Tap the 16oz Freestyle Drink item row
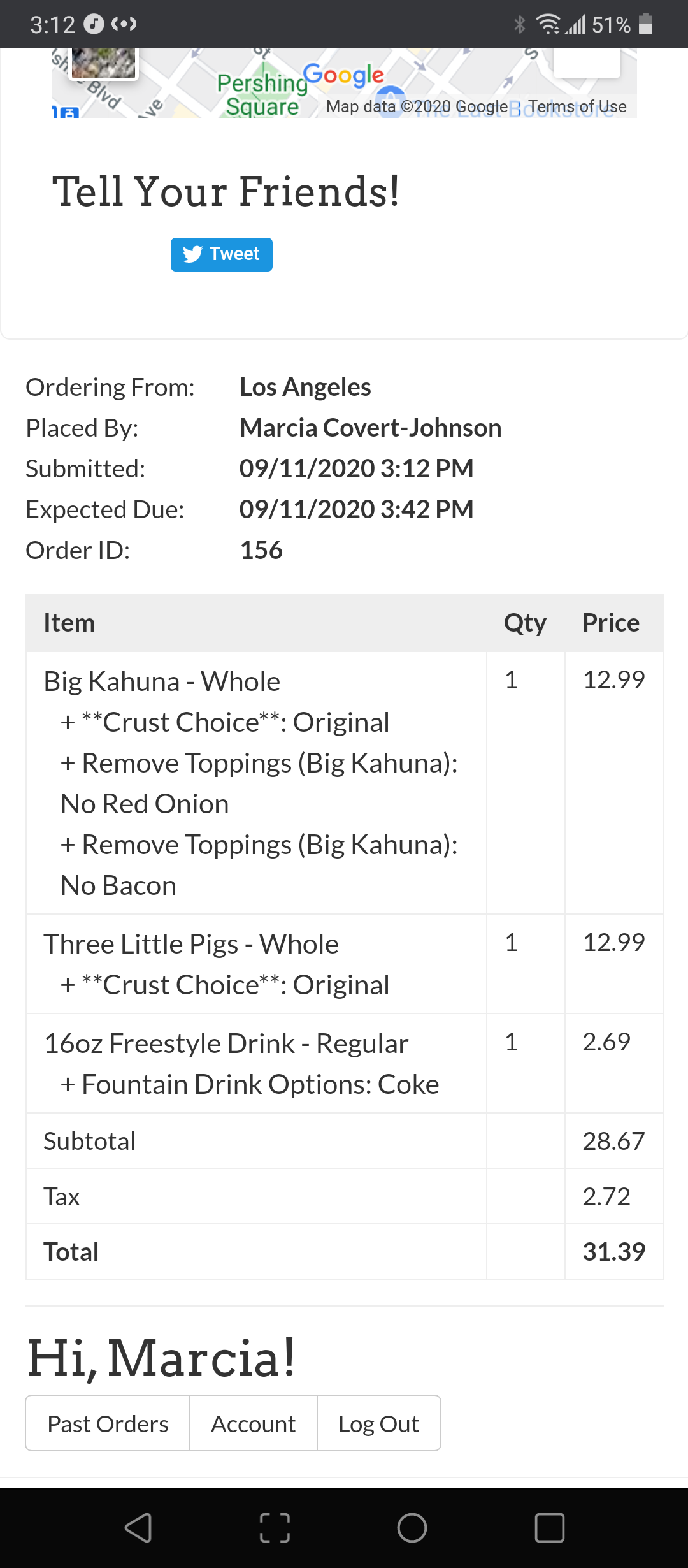The width and height of the screenshot is (688, 1568). pos(226,1043)
